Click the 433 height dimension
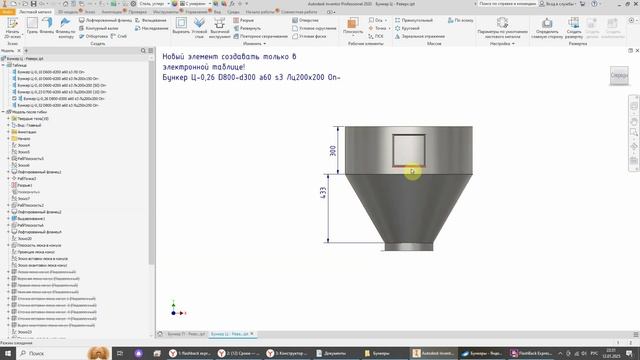This screenshot has width=640, height=360. 323,193
